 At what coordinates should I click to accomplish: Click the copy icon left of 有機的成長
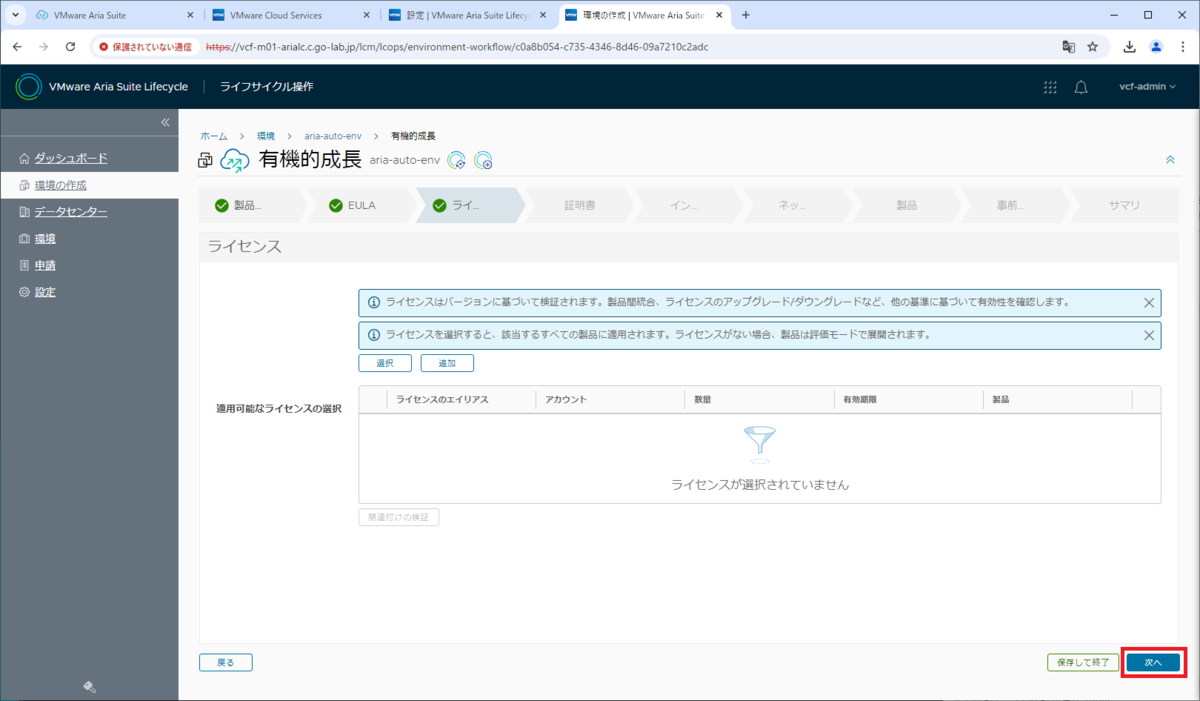tap(205, 160)
